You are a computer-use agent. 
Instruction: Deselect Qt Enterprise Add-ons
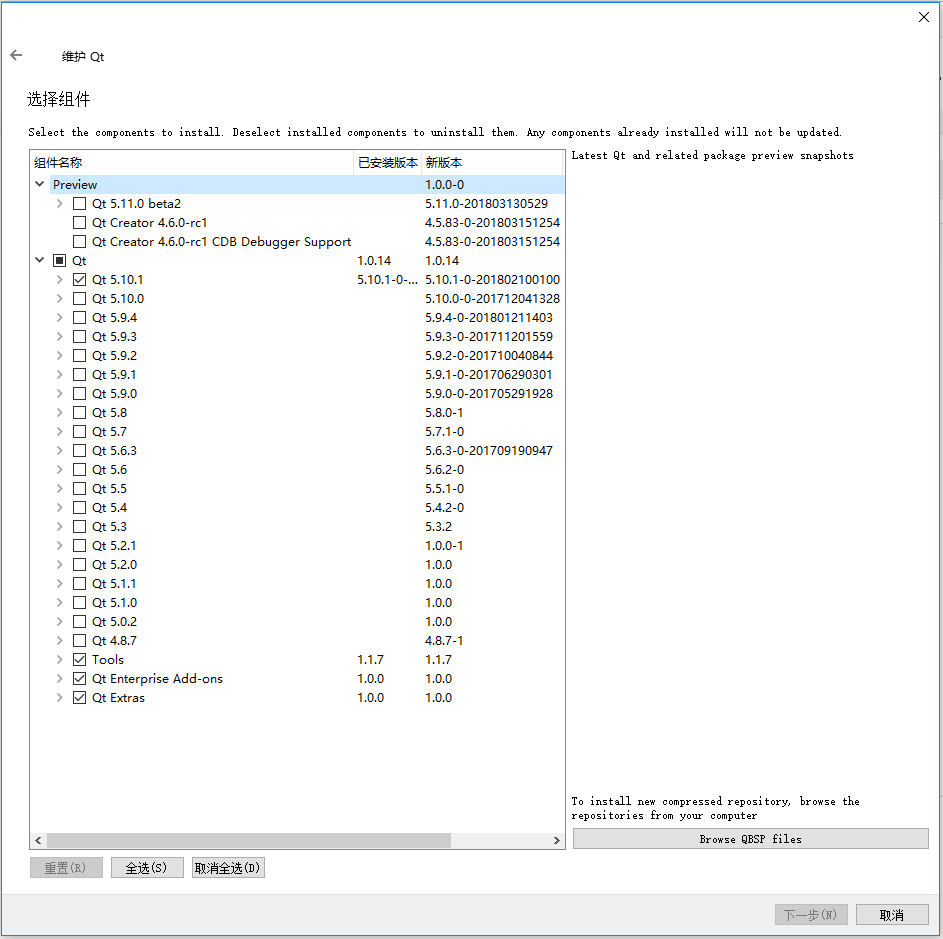pos(79,678)
